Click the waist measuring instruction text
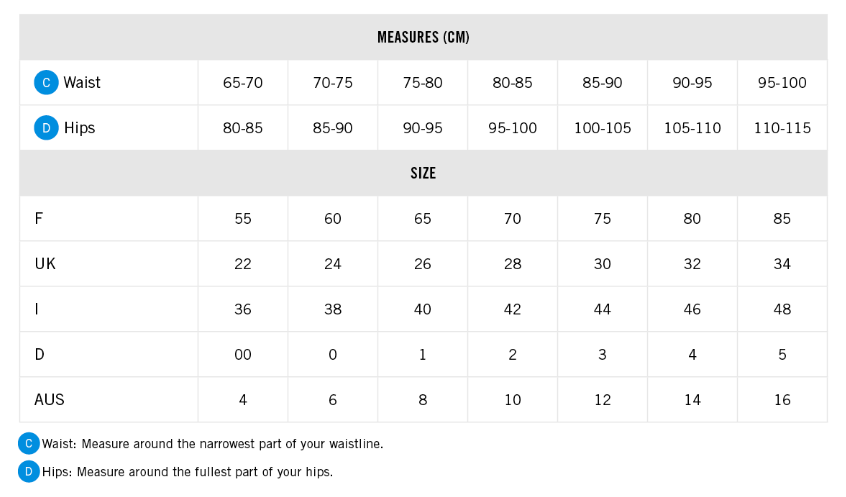 pos(212,443)
